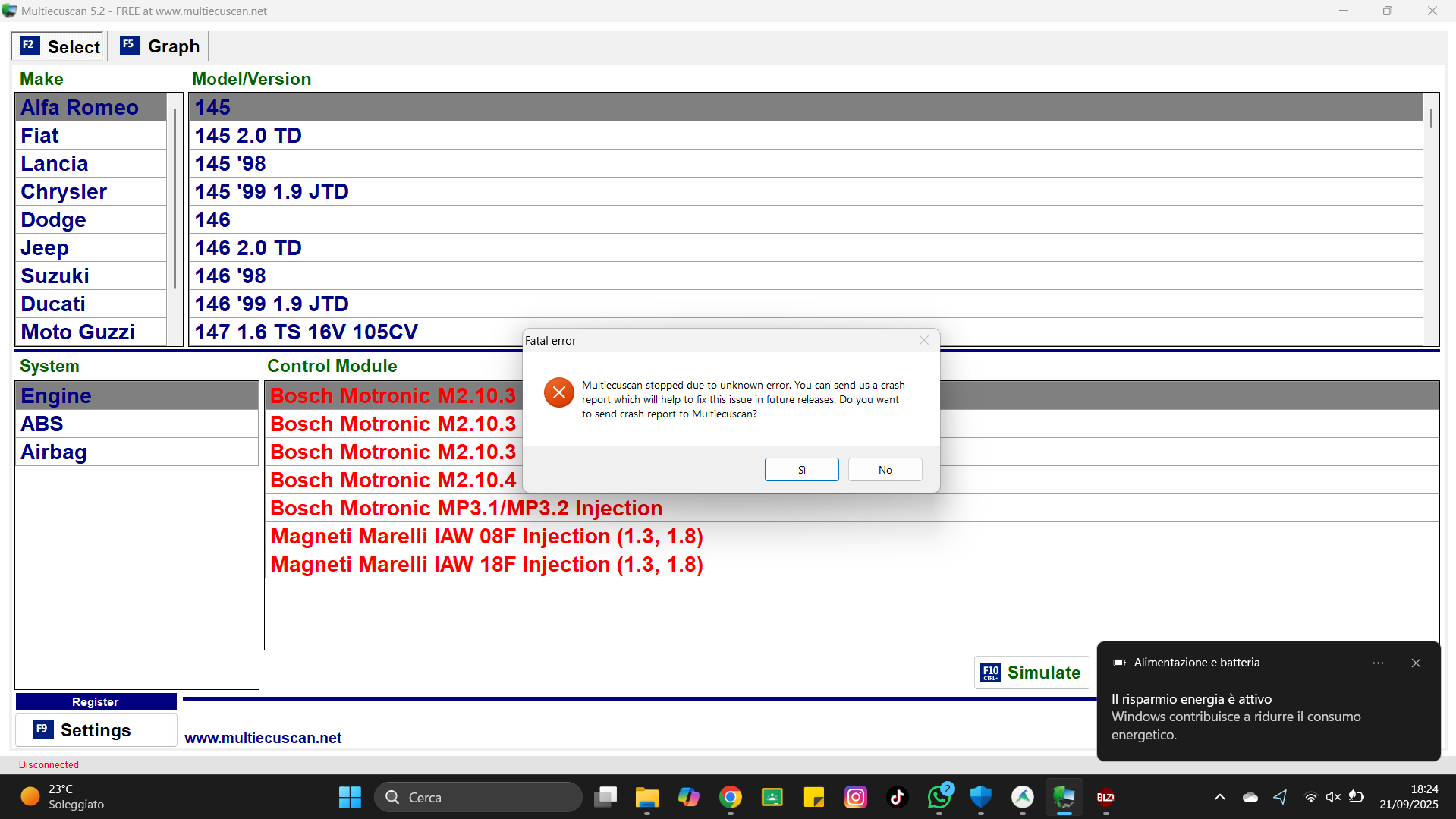Click the Register button
The height and width of the screenshot is (819, 1456).
pos(96,702)
